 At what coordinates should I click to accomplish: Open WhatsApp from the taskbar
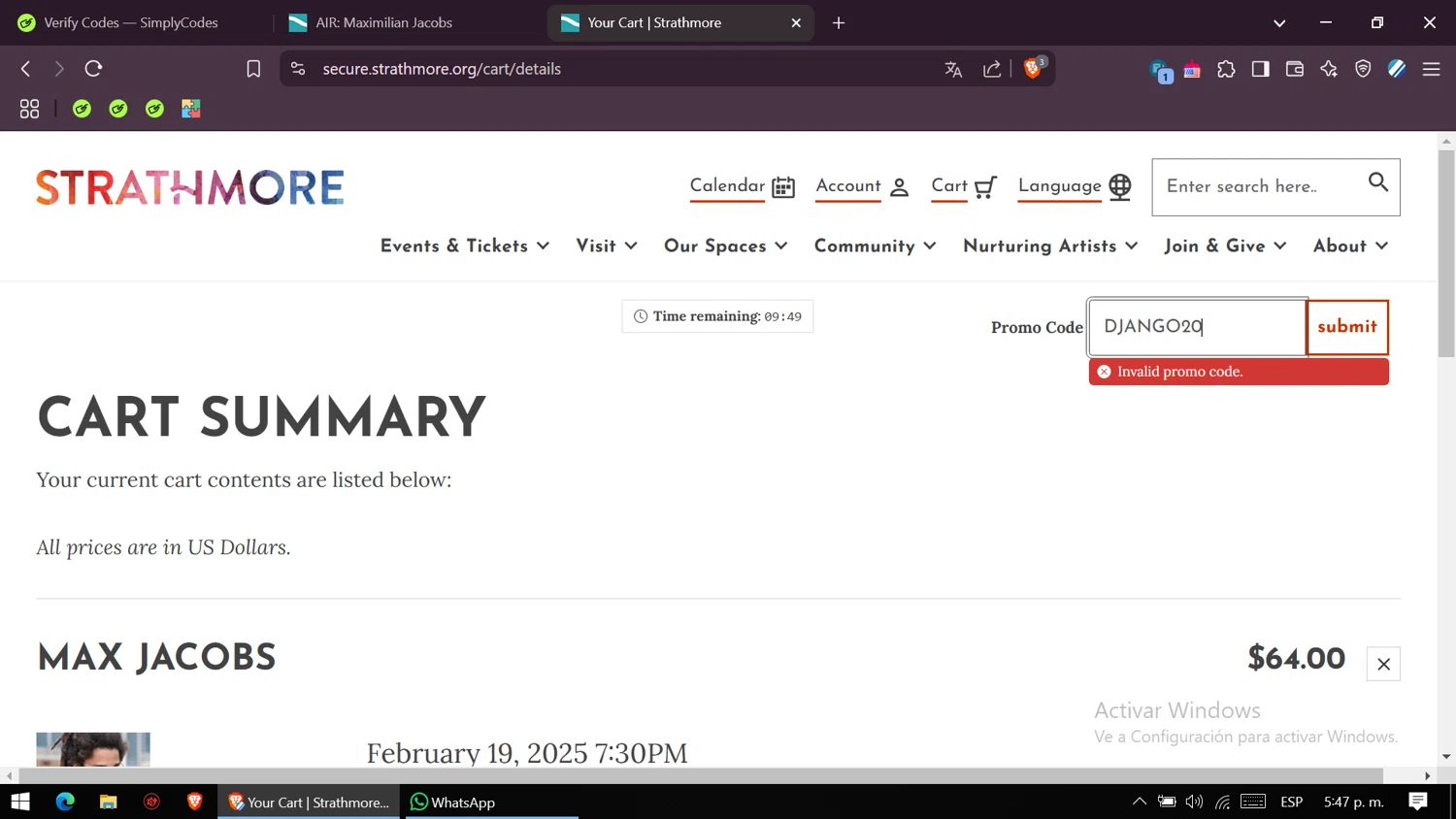tap(491, 802)
